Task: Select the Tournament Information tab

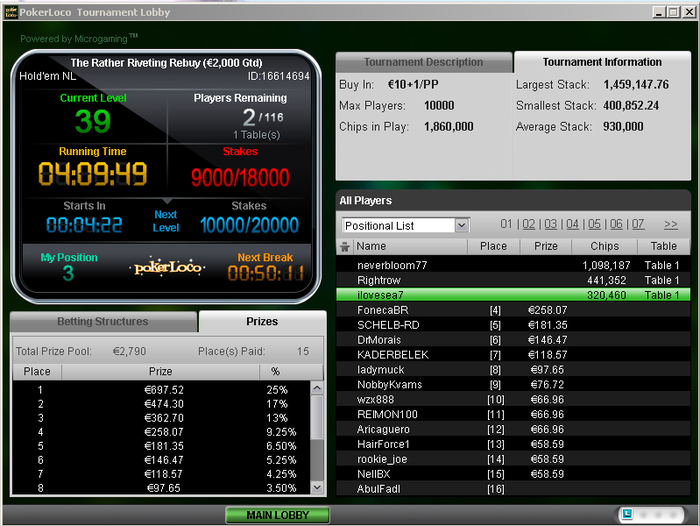Action: 602,62
